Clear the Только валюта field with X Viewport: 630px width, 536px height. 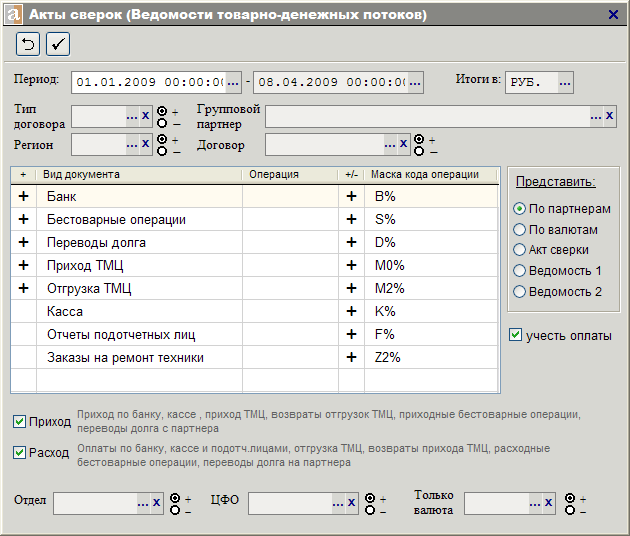click(x=548, y=503)
